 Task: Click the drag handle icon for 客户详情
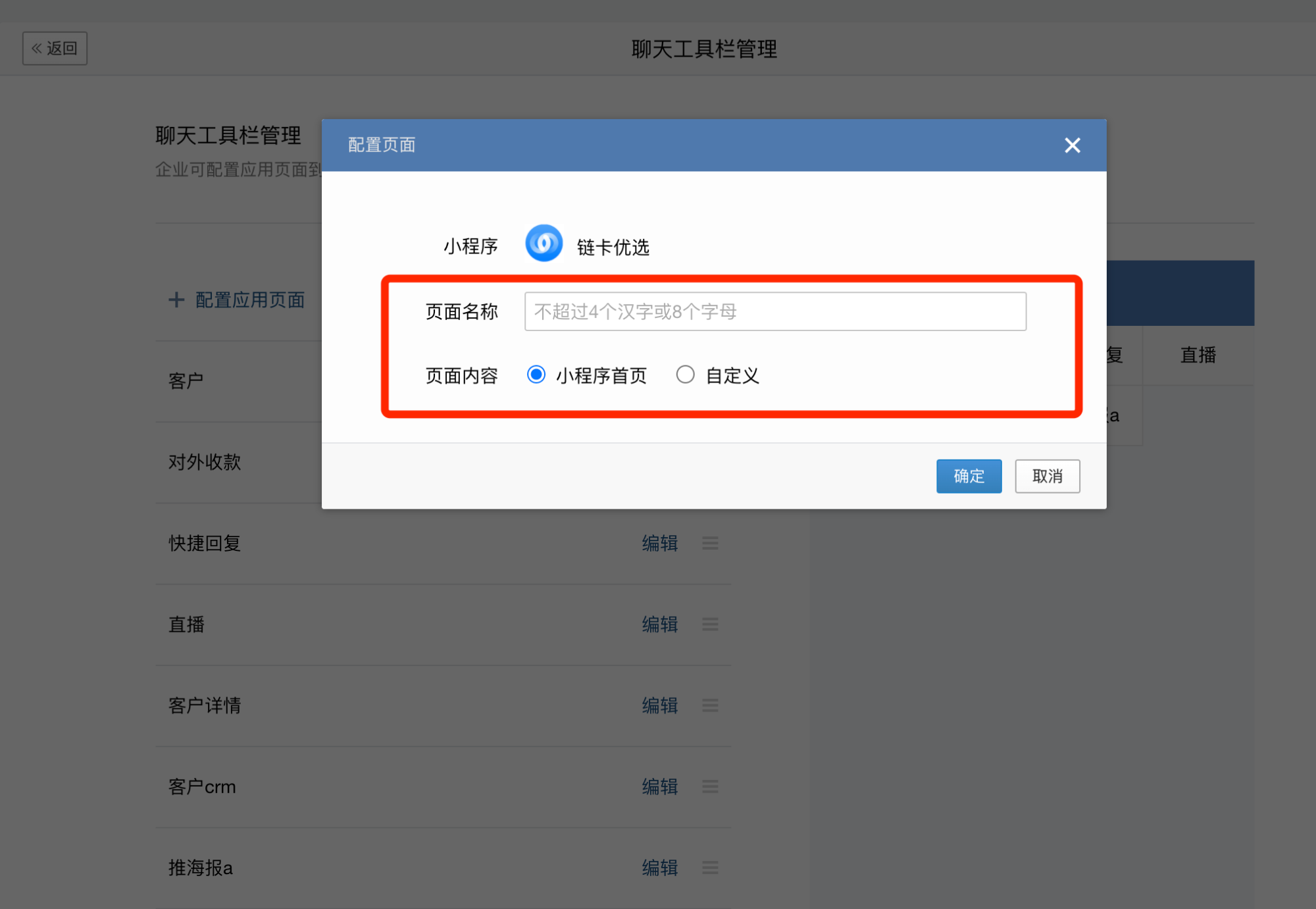coord(710,706)
